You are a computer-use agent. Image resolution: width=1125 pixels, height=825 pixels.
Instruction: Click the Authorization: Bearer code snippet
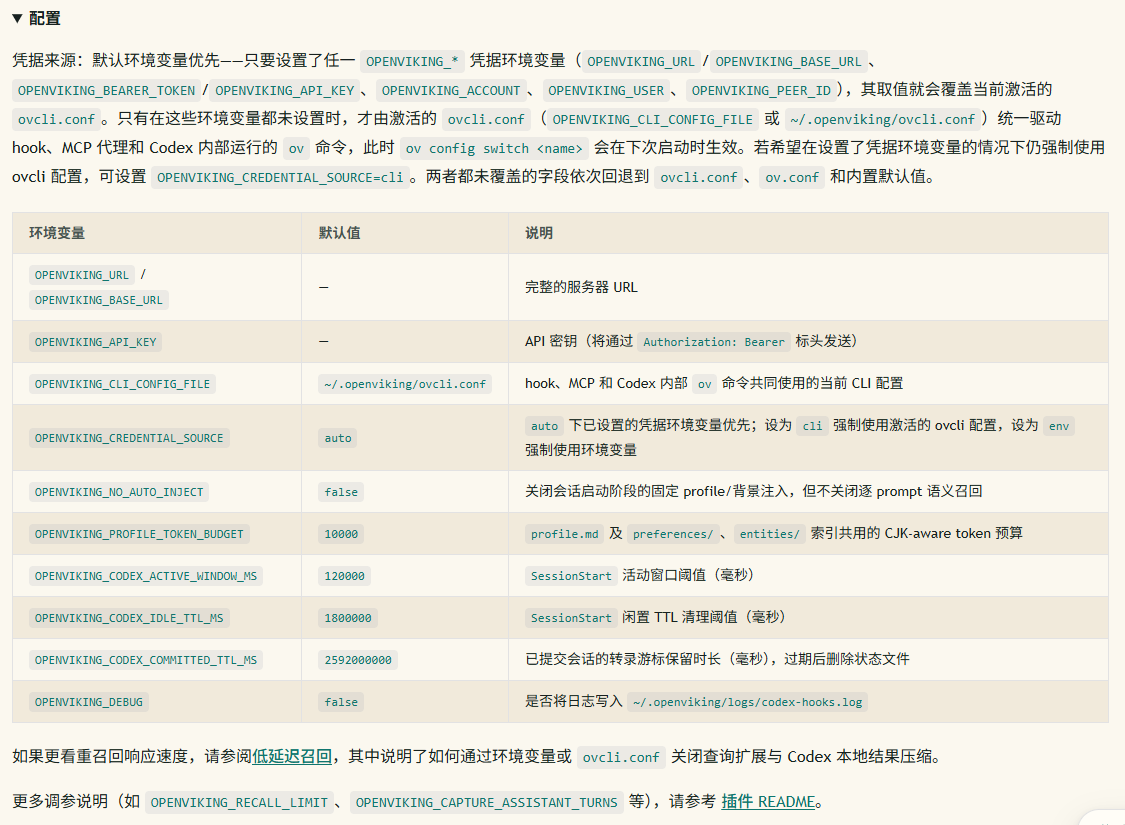(x=714, y=341)
